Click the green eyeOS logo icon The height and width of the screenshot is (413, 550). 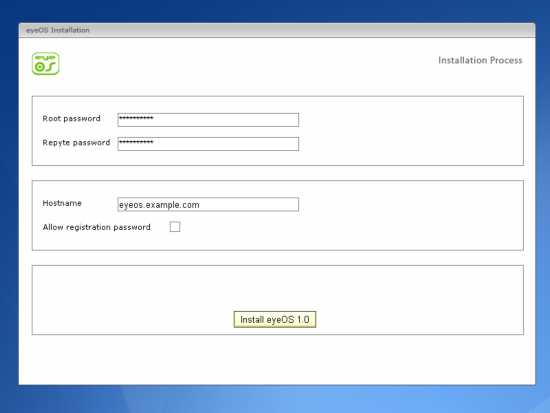[46, 64]
